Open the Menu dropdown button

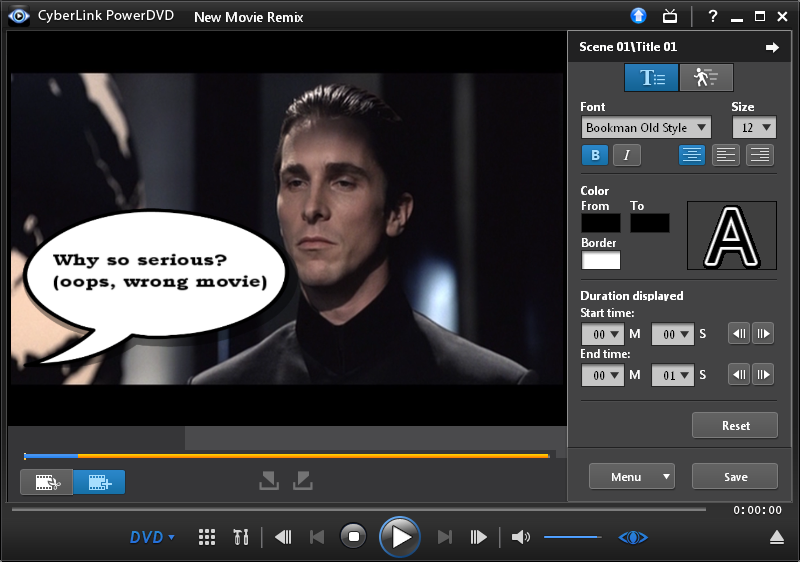click(x=632, y=477)
